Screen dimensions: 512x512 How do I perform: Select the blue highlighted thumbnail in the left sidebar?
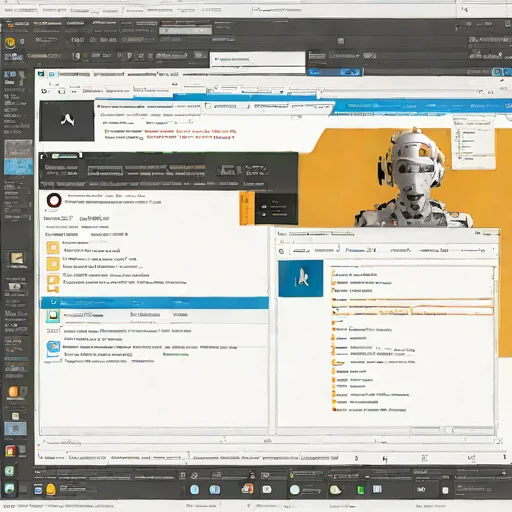18,166
